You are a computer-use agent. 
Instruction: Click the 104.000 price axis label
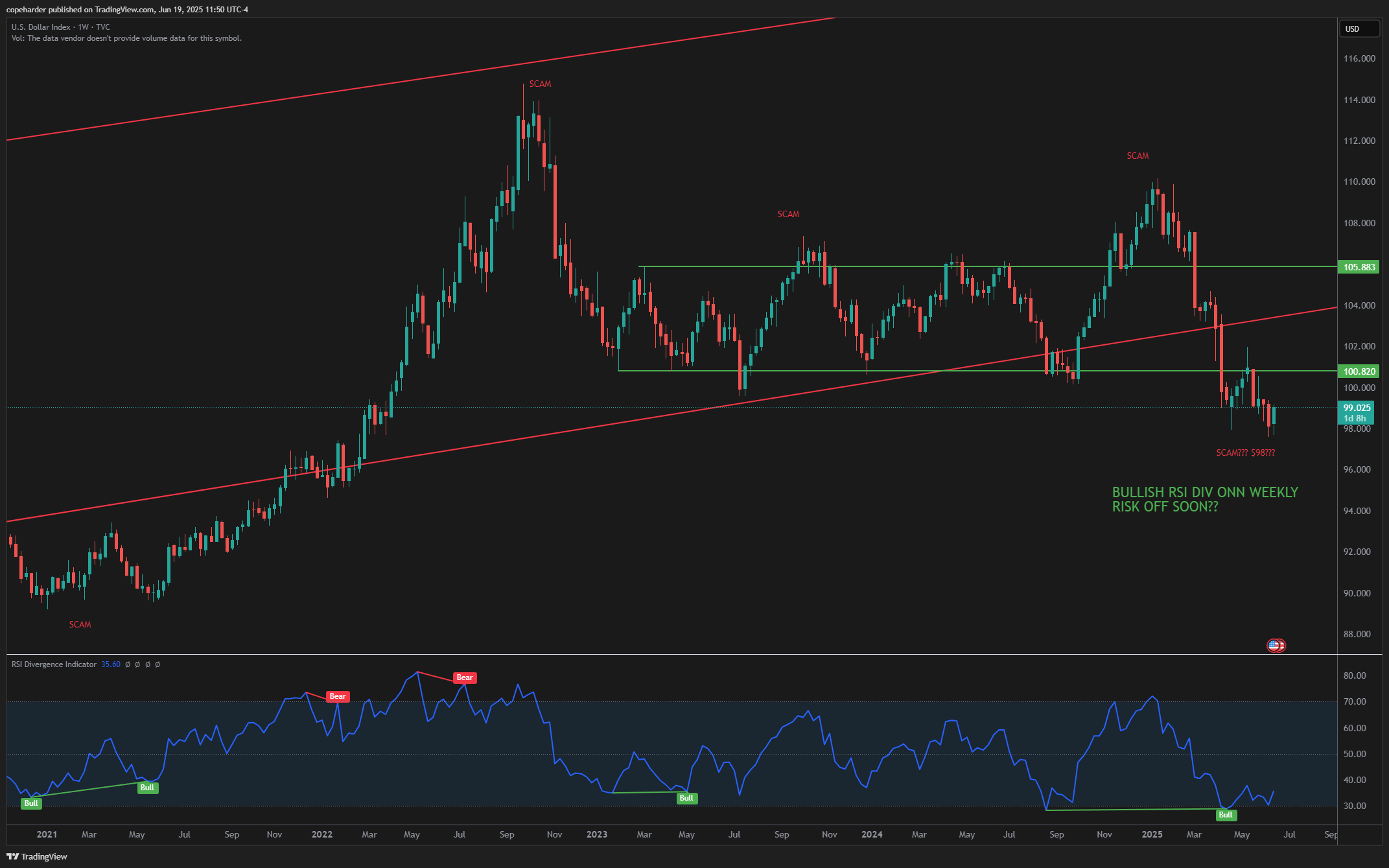point(1359,305)
